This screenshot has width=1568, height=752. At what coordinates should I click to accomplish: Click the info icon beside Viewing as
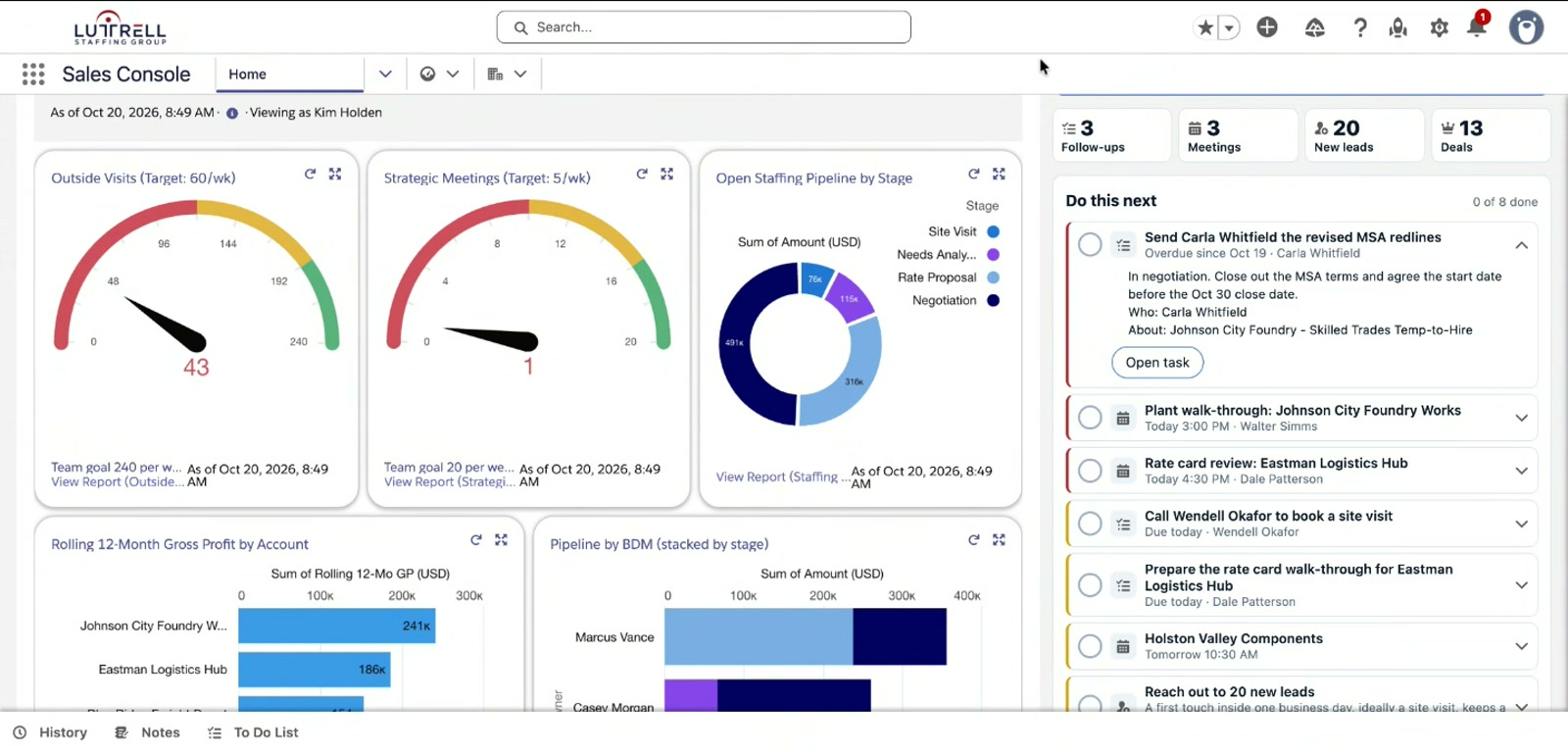pos(232,113)
